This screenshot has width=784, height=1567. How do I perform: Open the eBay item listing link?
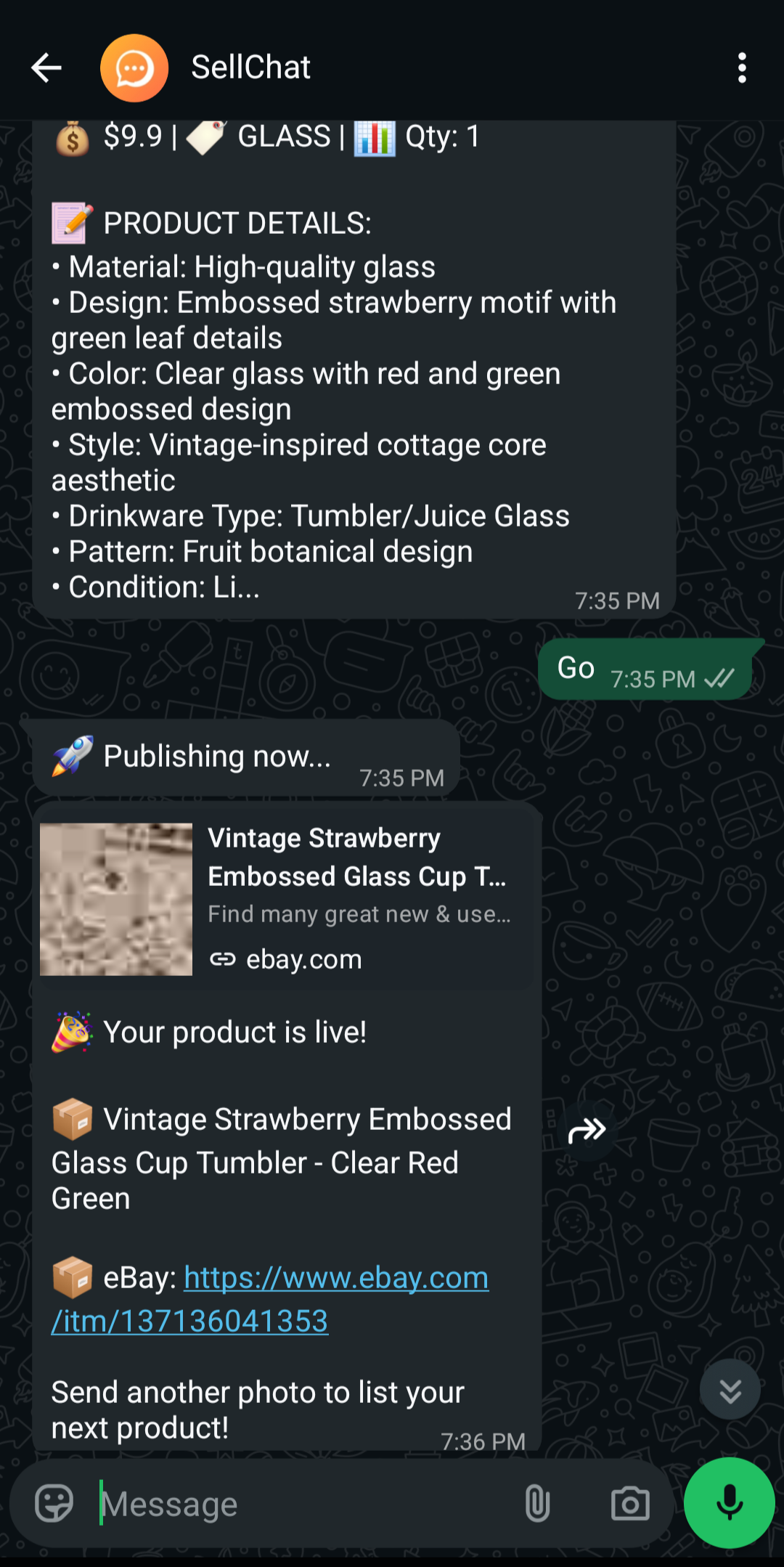coord(334,1277)
